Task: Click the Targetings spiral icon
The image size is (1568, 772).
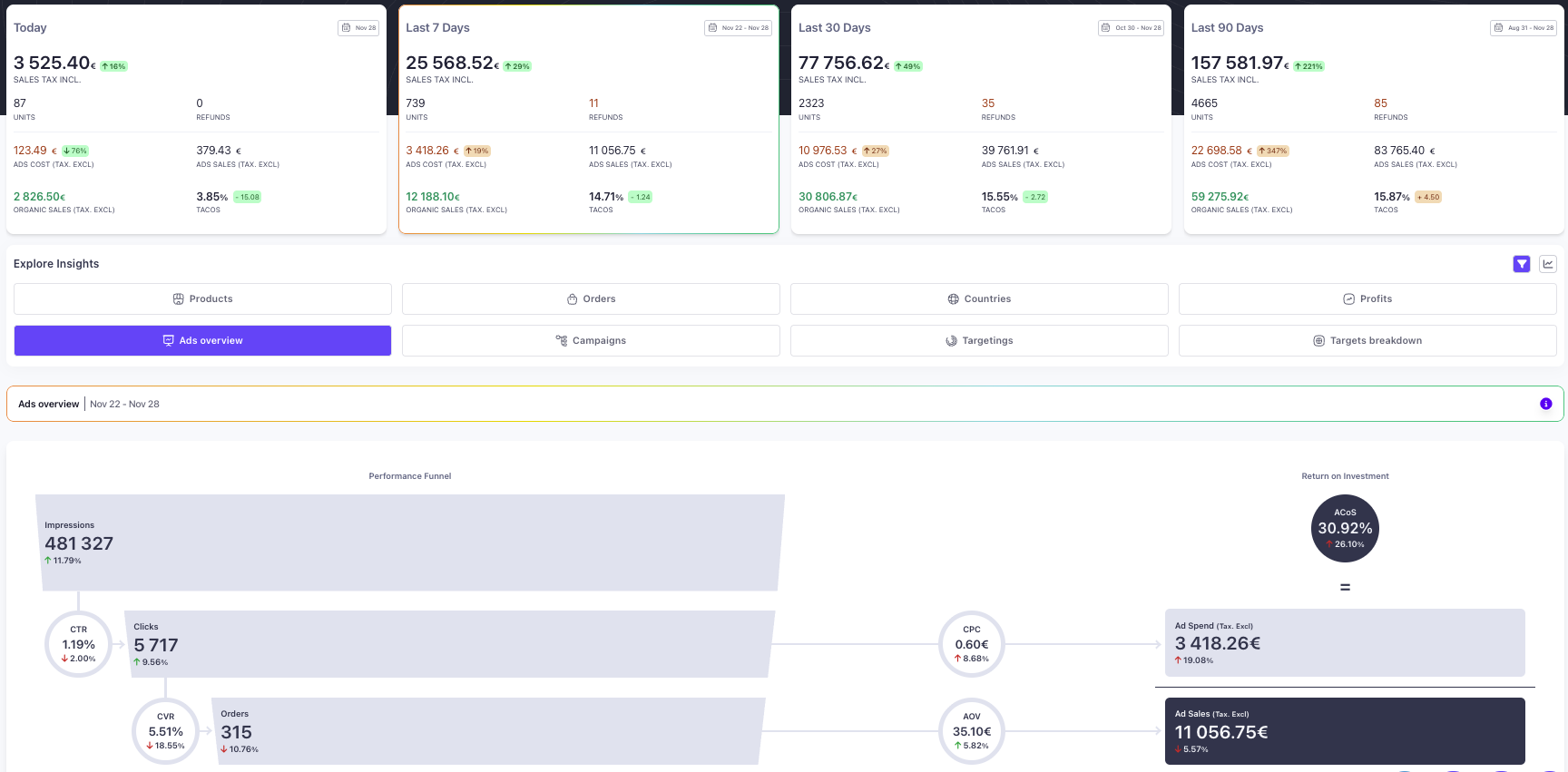Action: (x=952, y=341)
